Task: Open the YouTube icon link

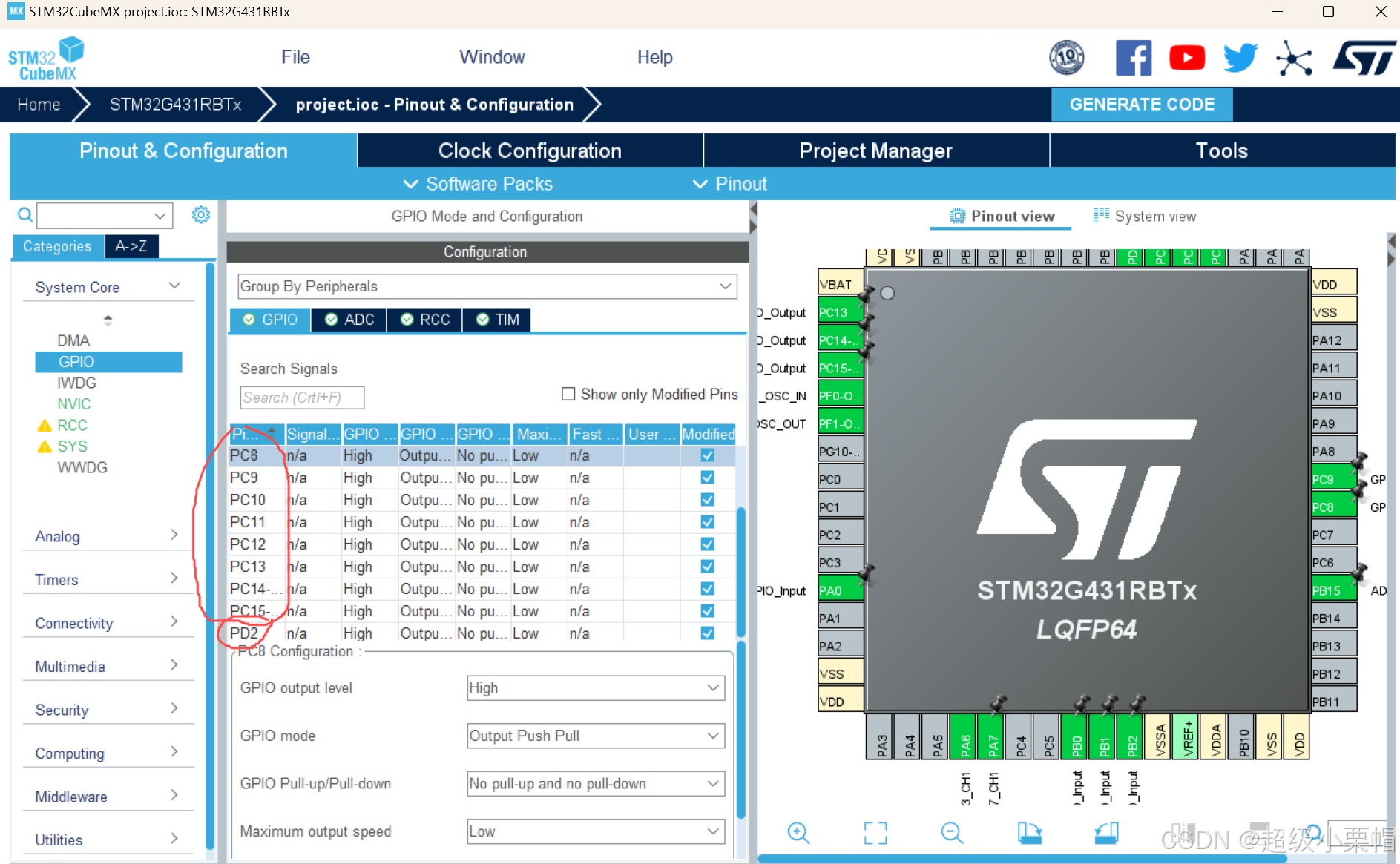Action: pyautogui.click(x=1187, y=58)
